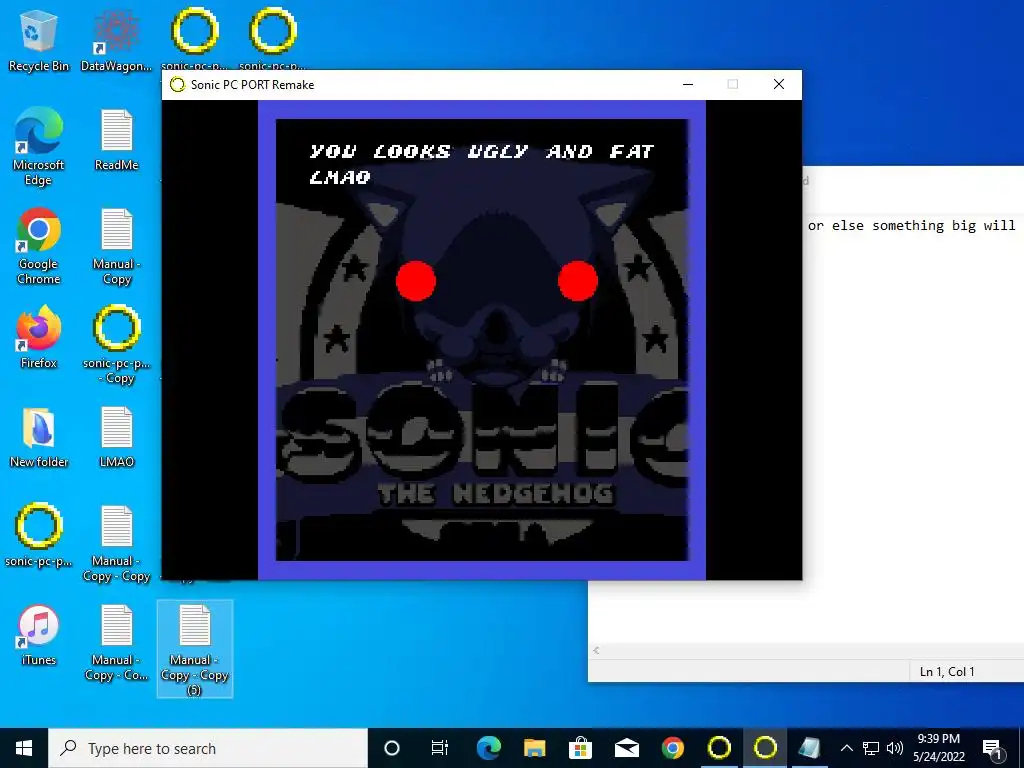Select the LMAO text file icon
The image size is (1024, 768).
(116, 436)
